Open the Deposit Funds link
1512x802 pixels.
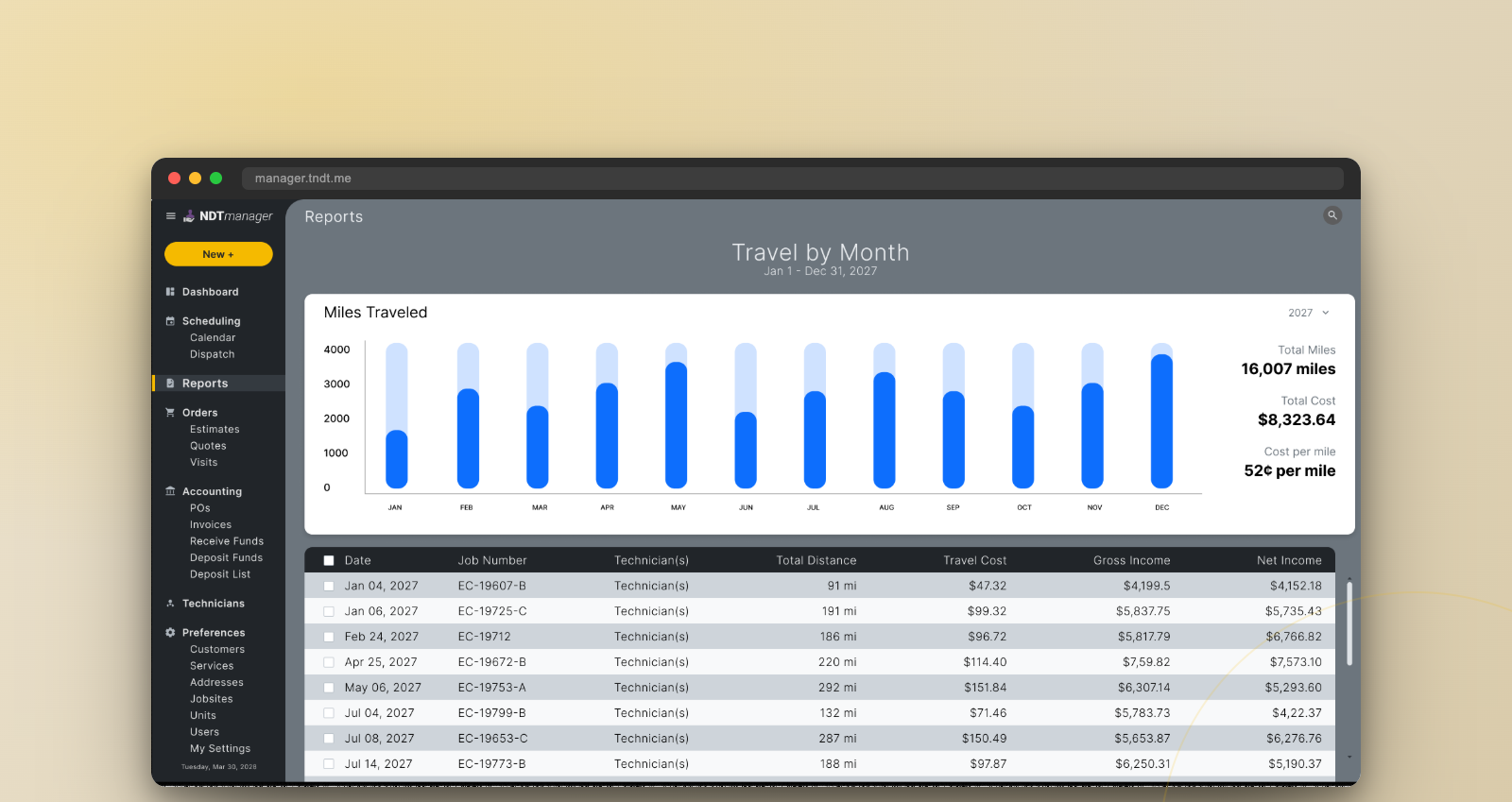pyautogui.click(x=226, y=558)
